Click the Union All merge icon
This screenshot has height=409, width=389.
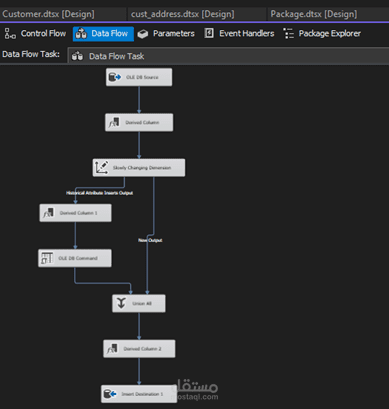click(121, 303)
